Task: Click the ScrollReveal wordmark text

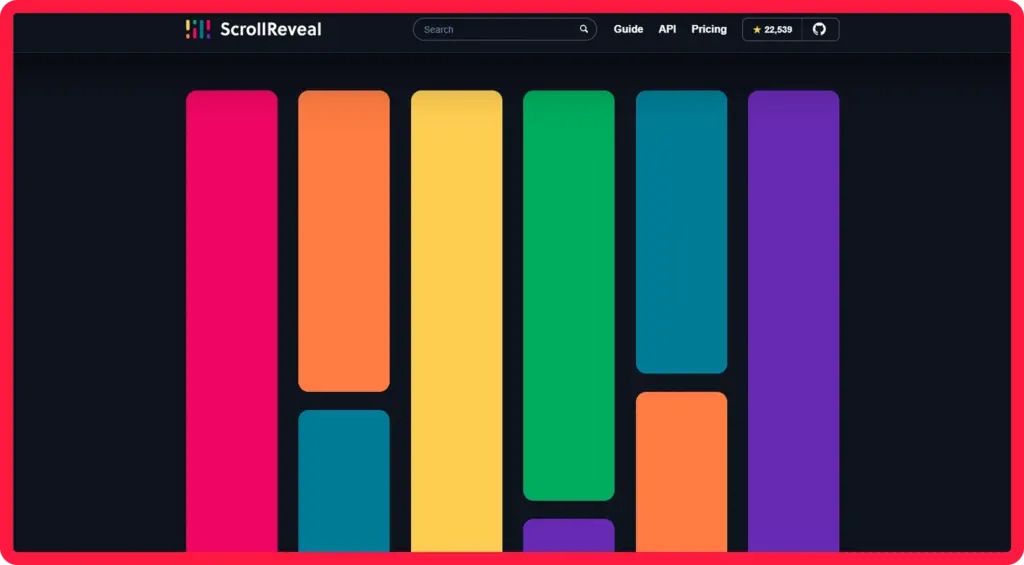Action: (271, 29)
